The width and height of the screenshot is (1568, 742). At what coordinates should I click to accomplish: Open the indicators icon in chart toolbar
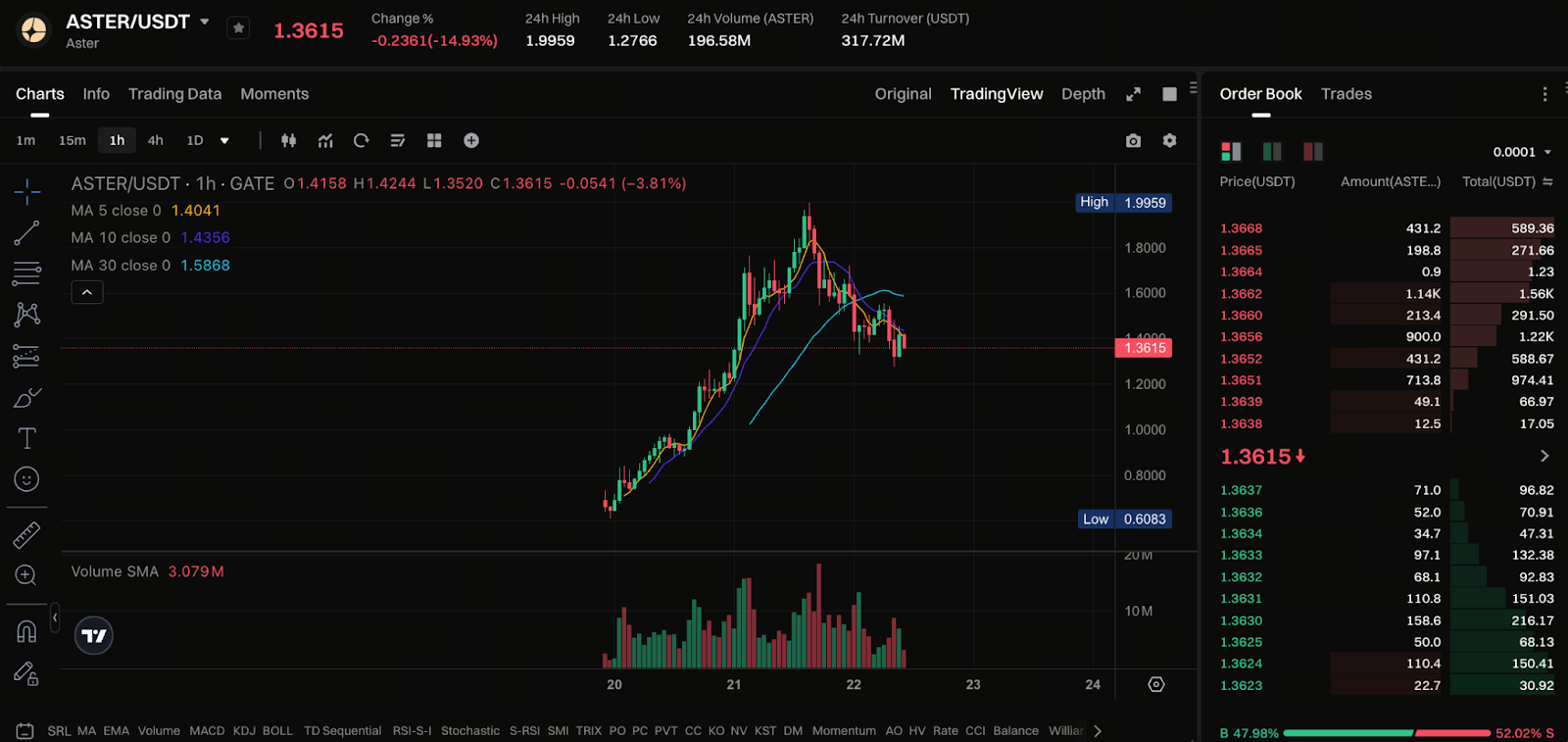[x=325, y=140]
